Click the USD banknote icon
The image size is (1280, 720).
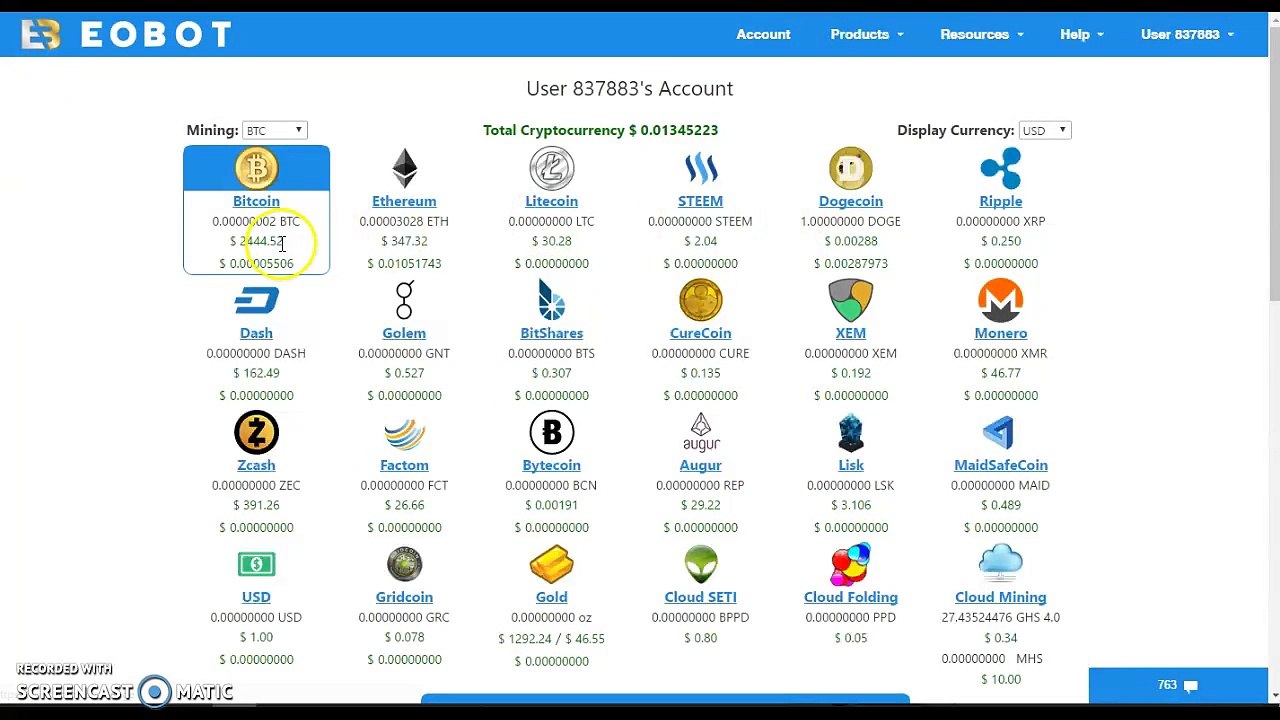point(256,564)
